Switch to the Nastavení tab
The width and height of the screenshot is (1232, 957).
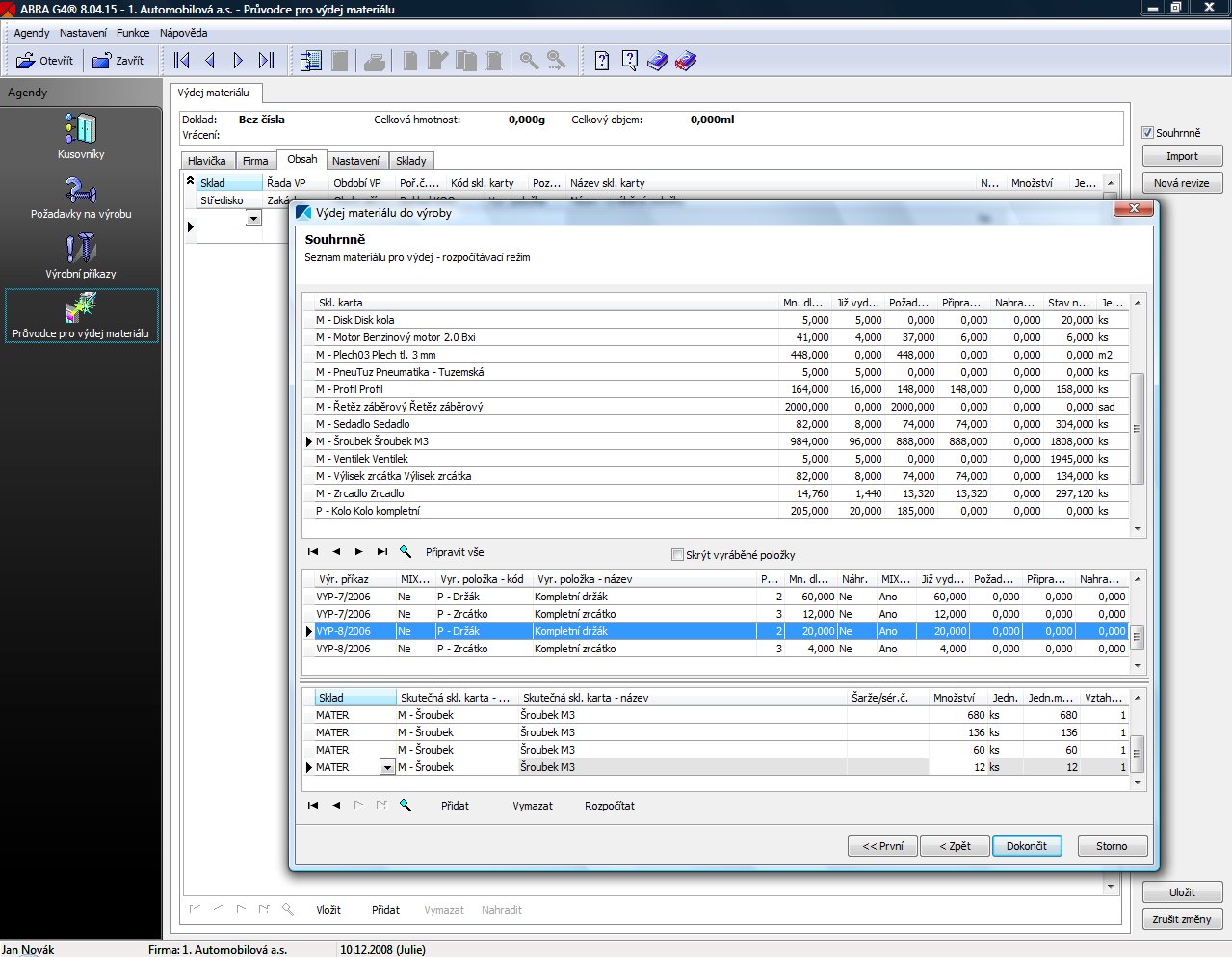pos(356,161)
